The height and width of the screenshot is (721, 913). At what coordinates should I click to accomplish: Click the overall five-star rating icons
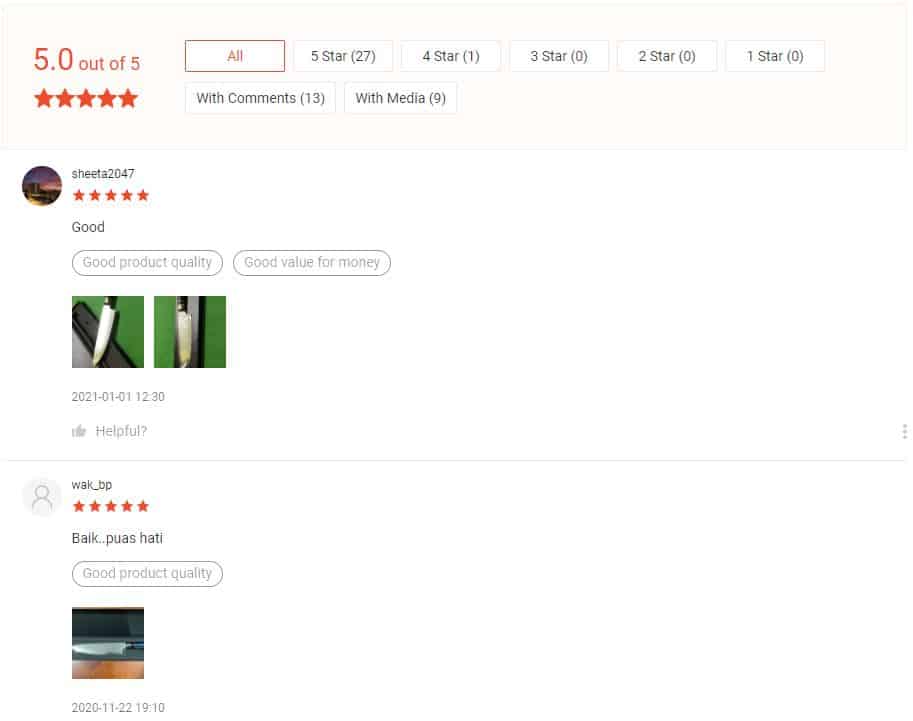point(86,98)
